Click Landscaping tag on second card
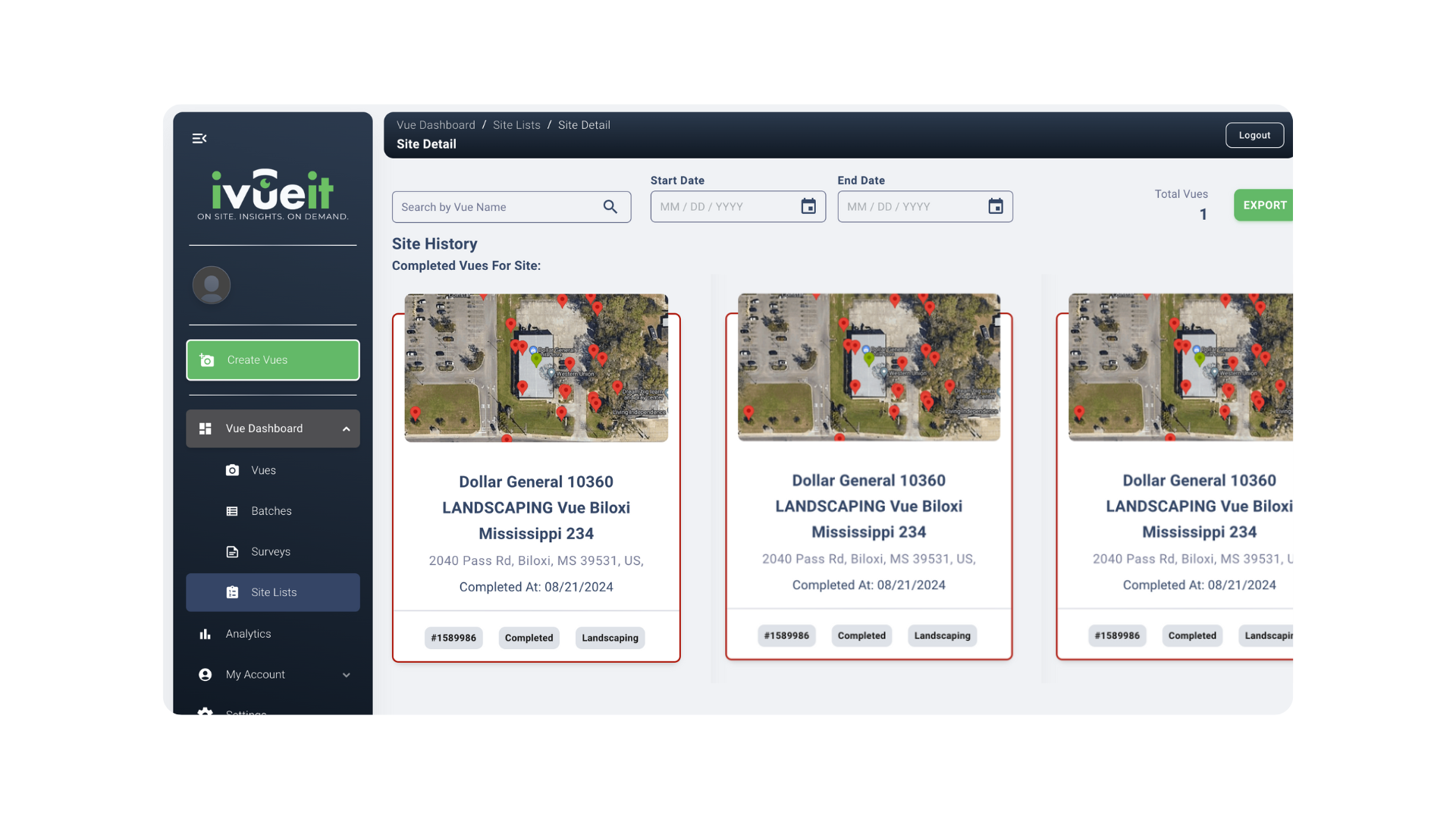 (942, 635)
